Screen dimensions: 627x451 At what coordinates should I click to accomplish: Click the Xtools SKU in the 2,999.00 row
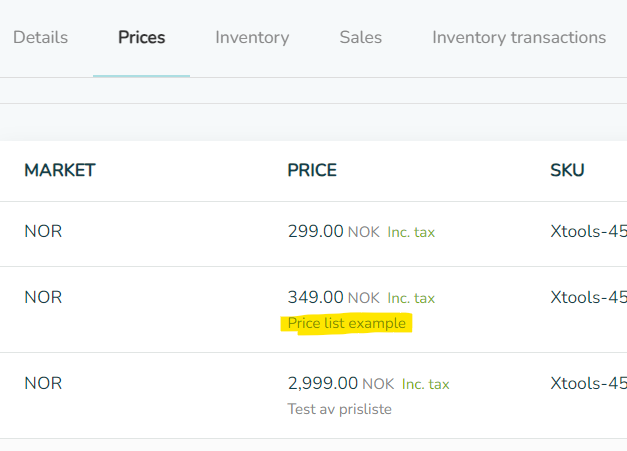click(x=589, y=383)
